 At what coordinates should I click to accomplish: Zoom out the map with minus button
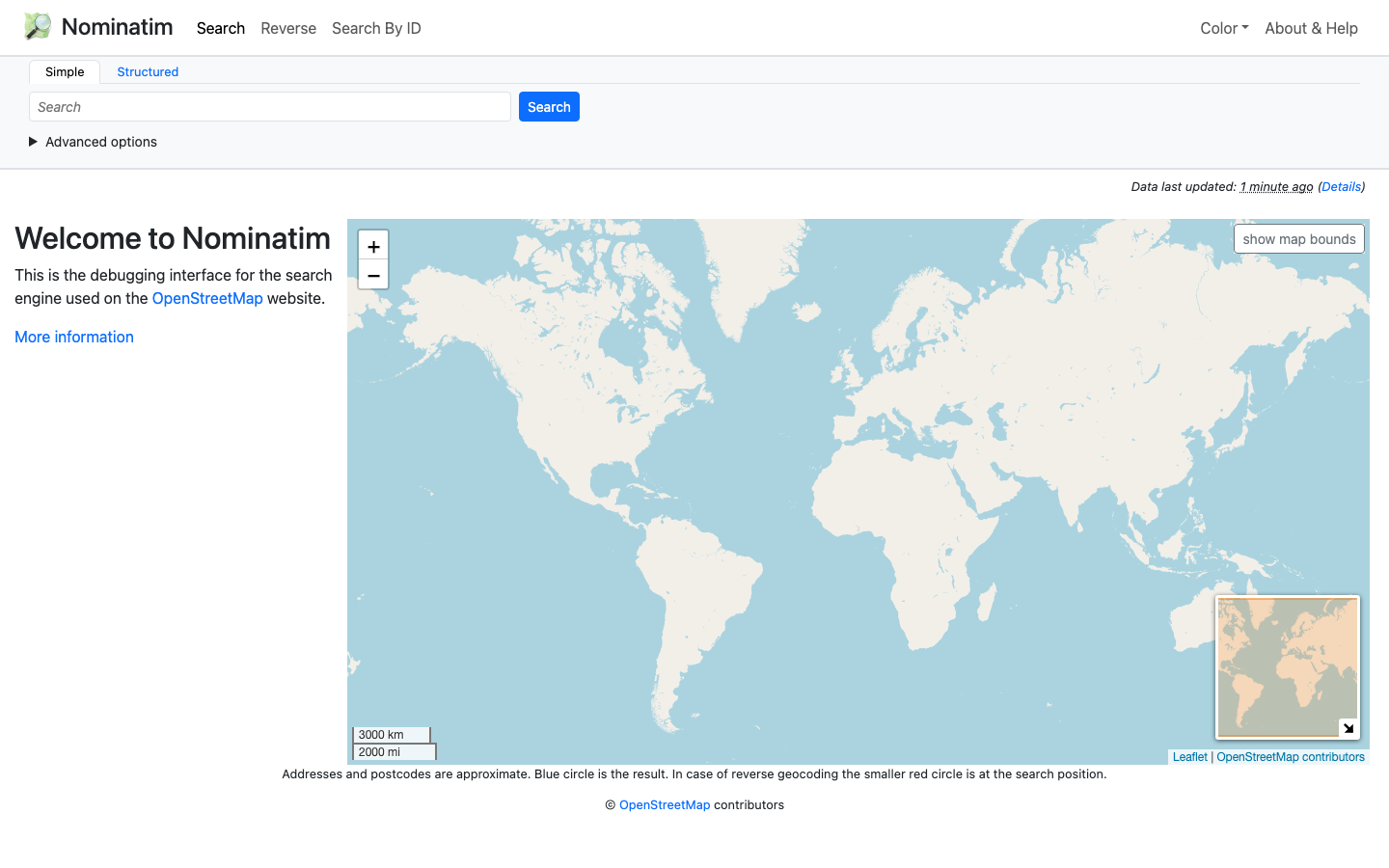coord(373,275)
